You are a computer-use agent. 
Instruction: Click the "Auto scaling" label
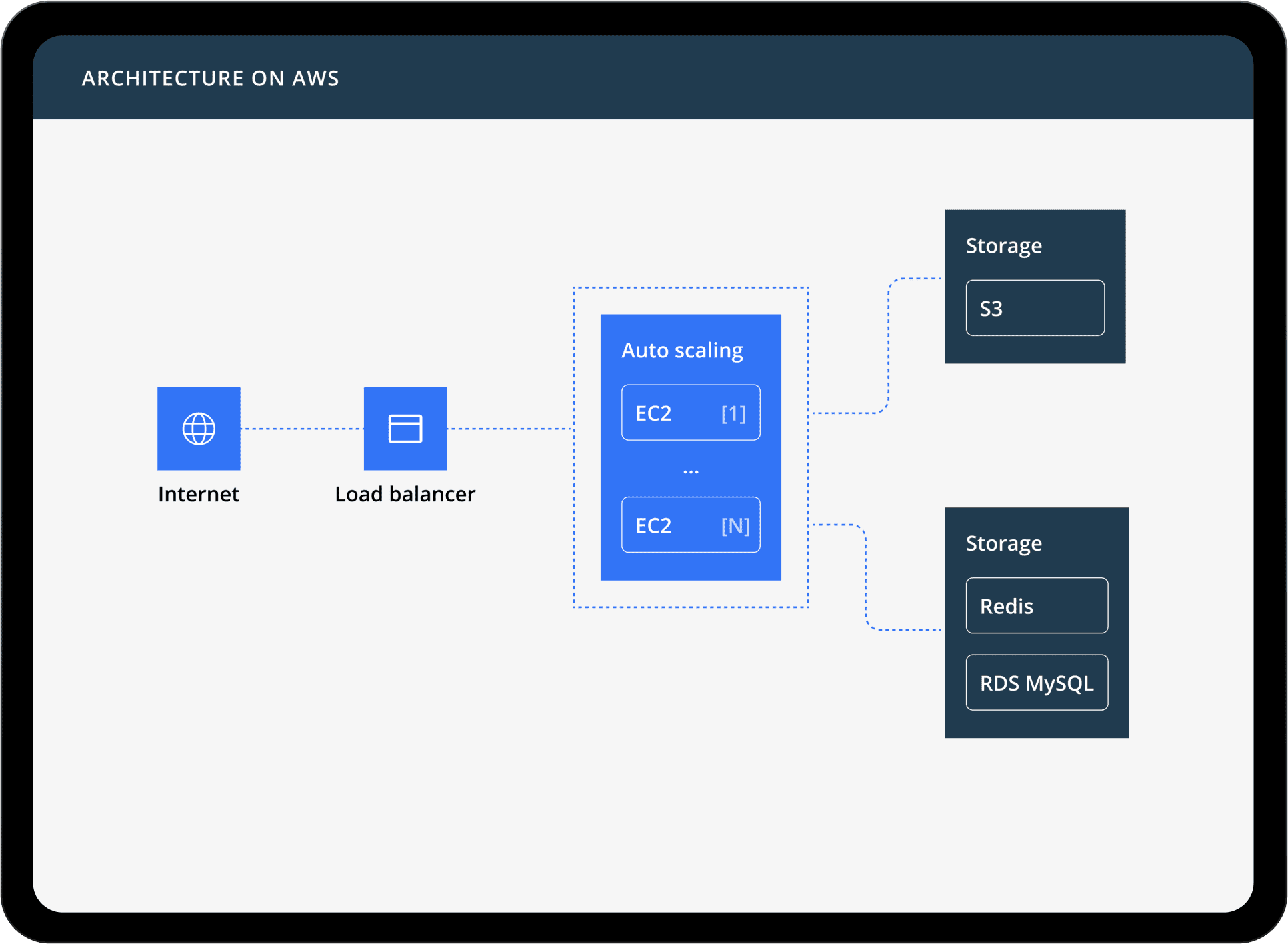pyautogui.click(x=682, y=351)
